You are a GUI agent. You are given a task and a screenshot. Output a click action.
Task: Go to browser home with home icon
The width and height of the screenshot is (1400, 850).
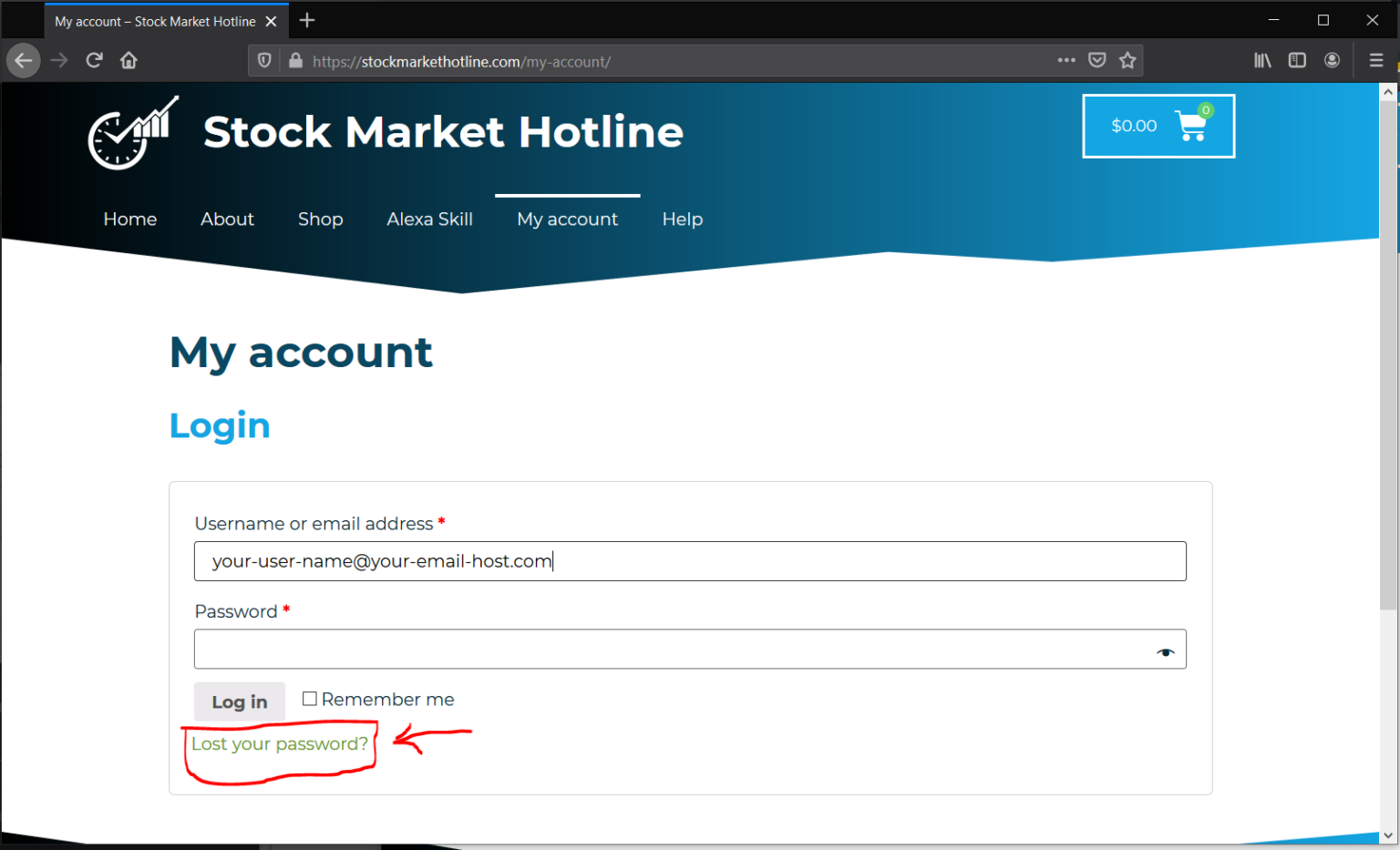[129, 60]
